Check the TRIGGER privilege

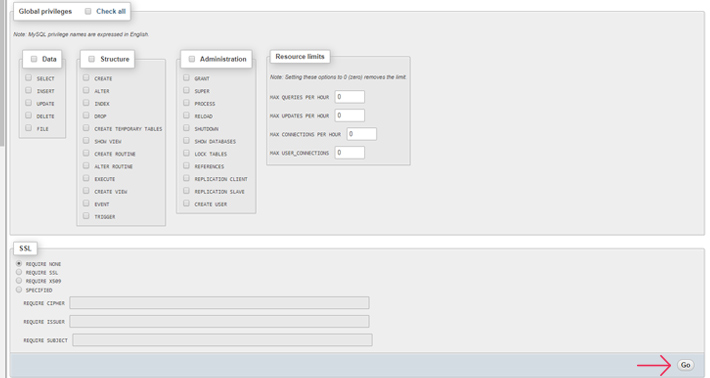86,216
